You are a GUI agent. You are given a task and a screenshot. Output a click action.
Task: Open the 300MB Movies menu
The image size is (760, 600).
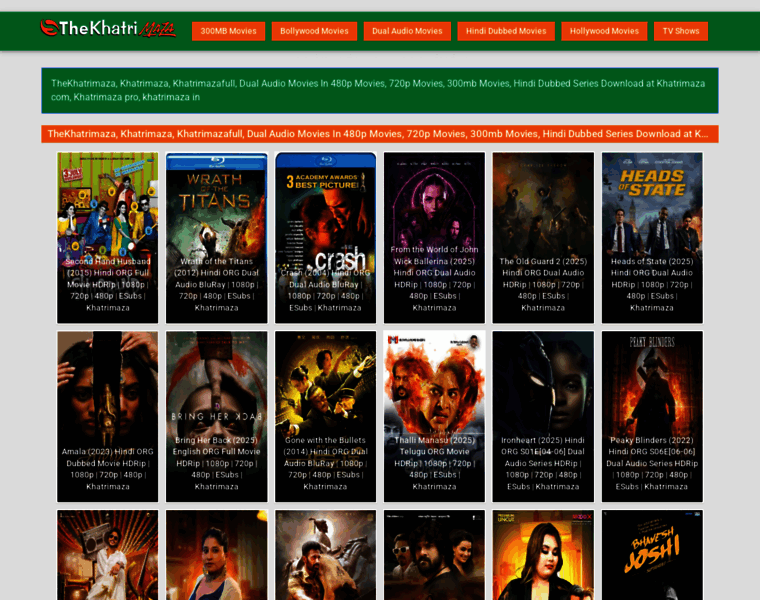pyautogui.click(x=228, y=31)
